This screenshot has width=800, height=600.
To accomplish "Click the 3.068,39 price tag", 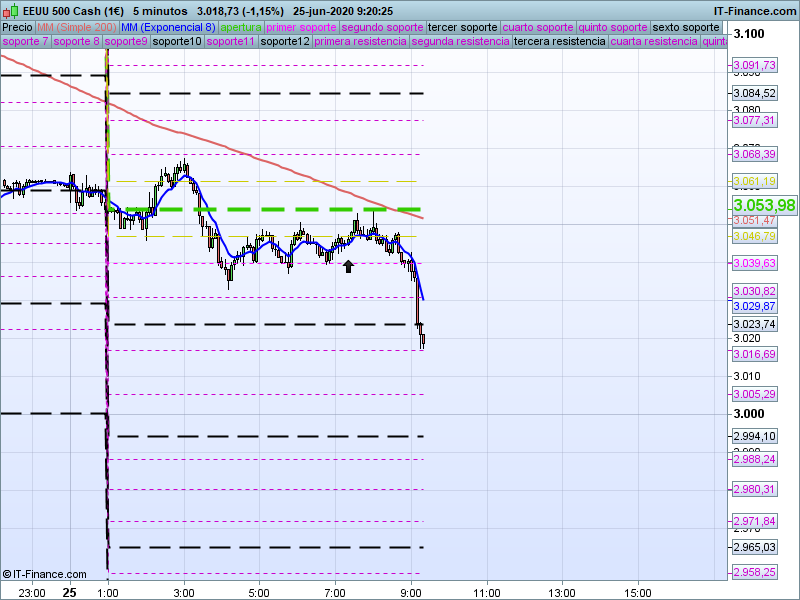I will pyautogui.click(x=755, y=154).
